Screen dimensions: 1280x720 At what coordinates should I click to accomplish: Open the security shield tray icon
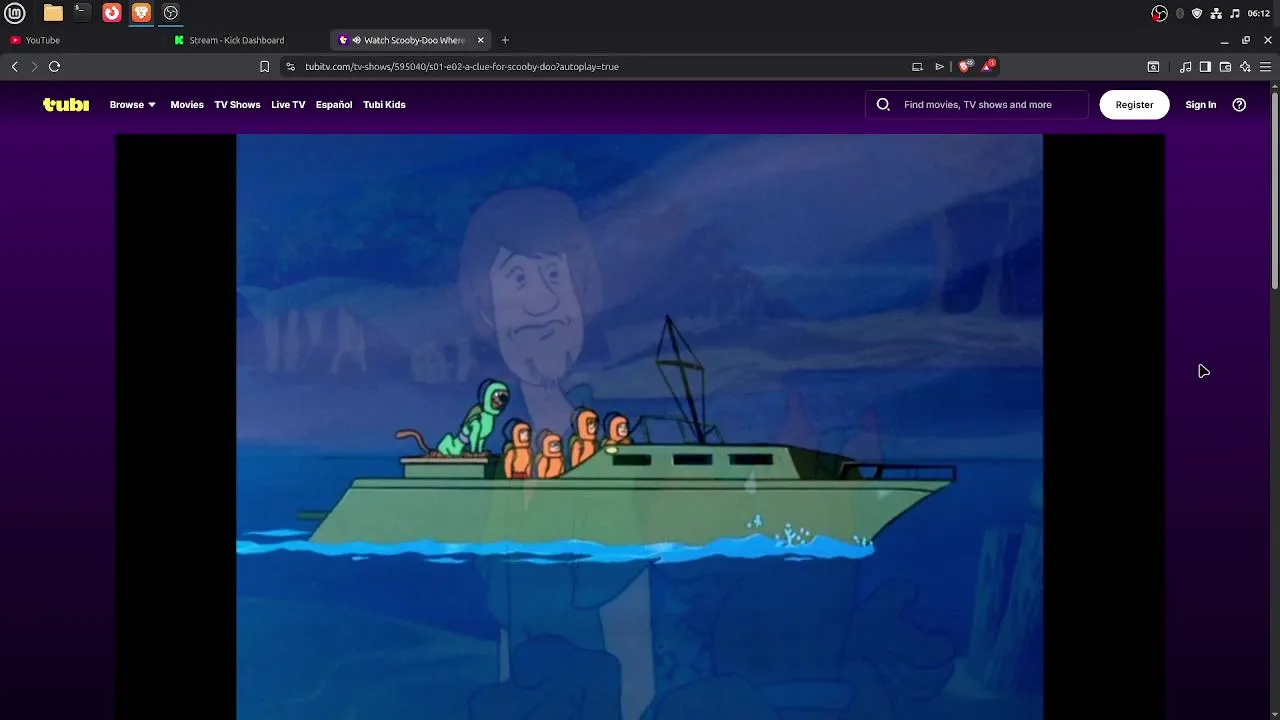[x=1197, y=13]
